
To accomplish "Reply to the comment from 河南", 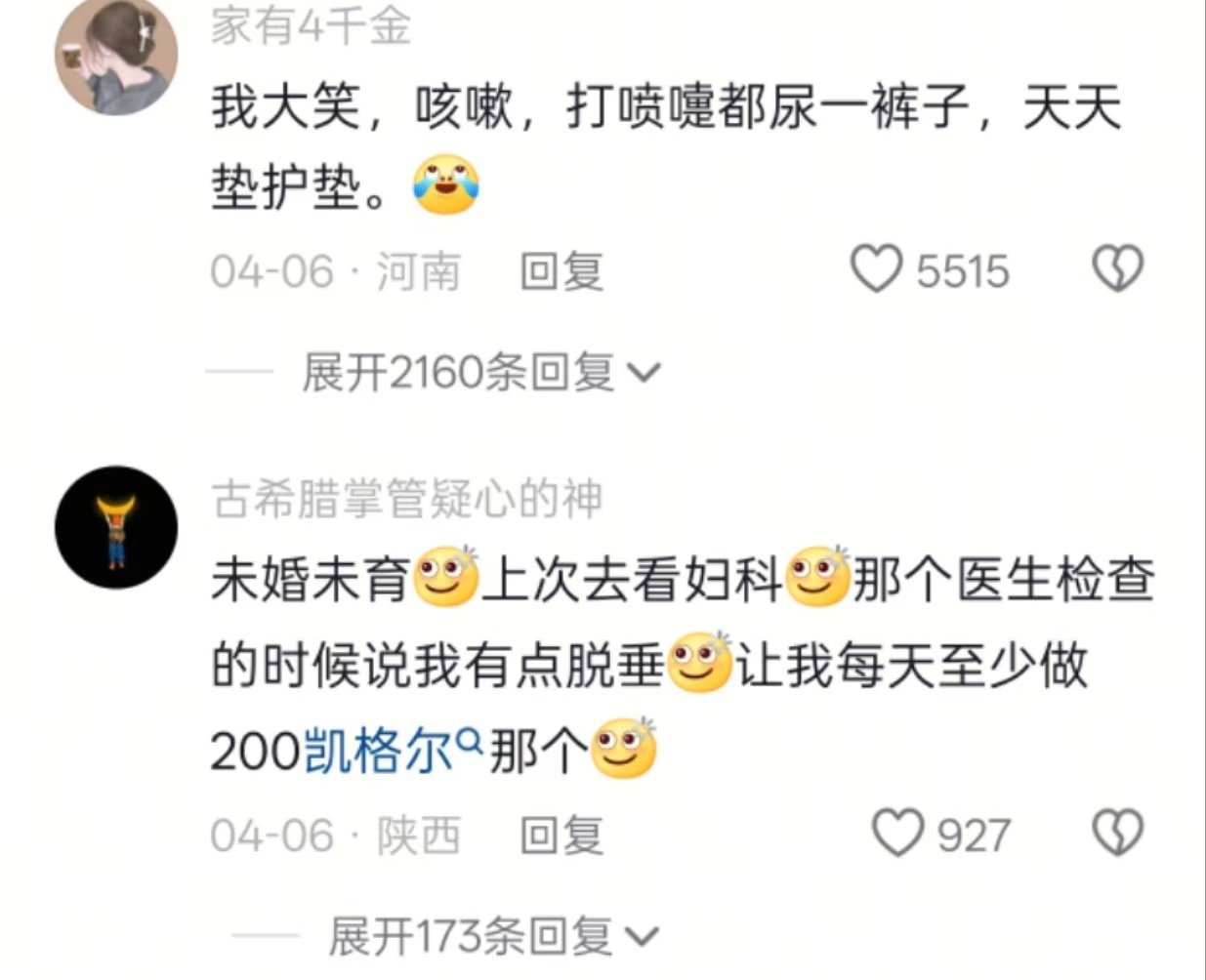I will (561, 271).
